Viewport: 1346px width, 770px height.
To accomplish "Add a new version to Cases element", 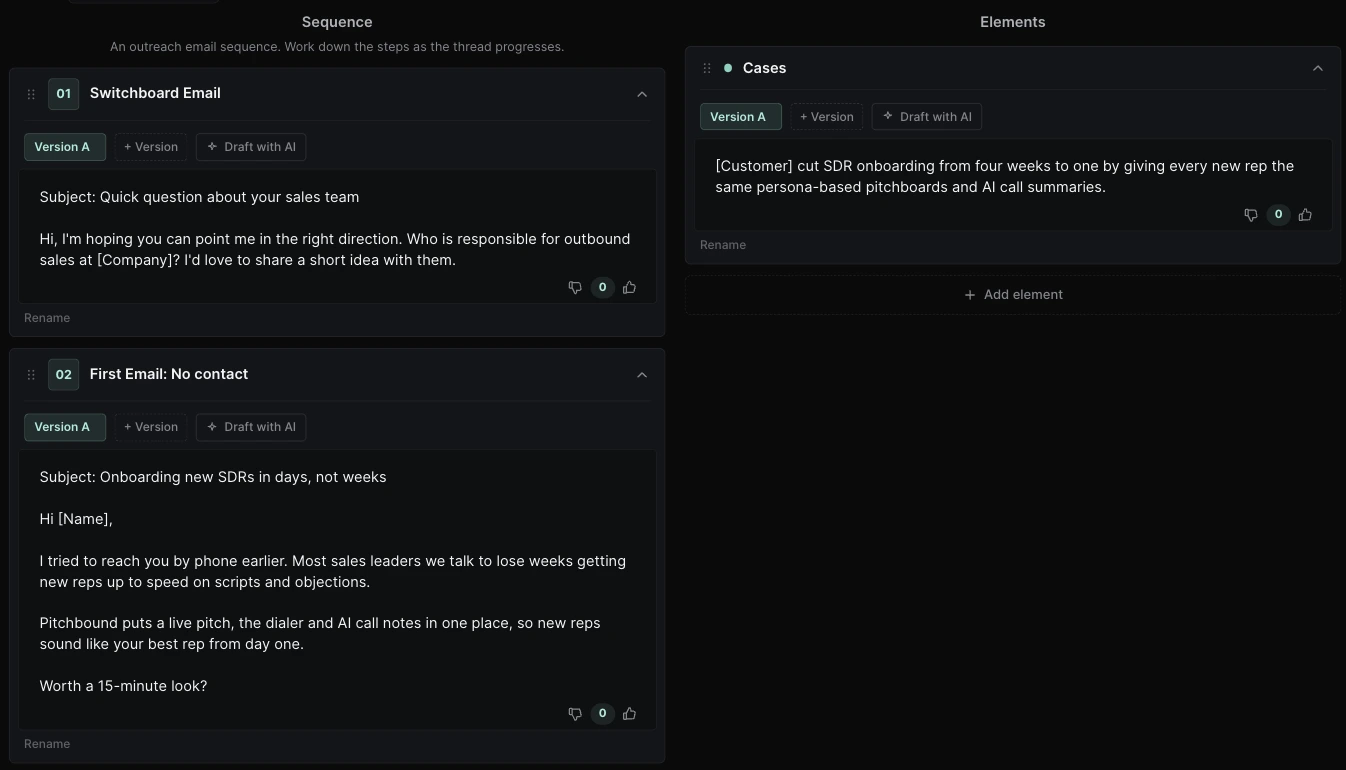I will pyautogui.click(x=827, y=117).
